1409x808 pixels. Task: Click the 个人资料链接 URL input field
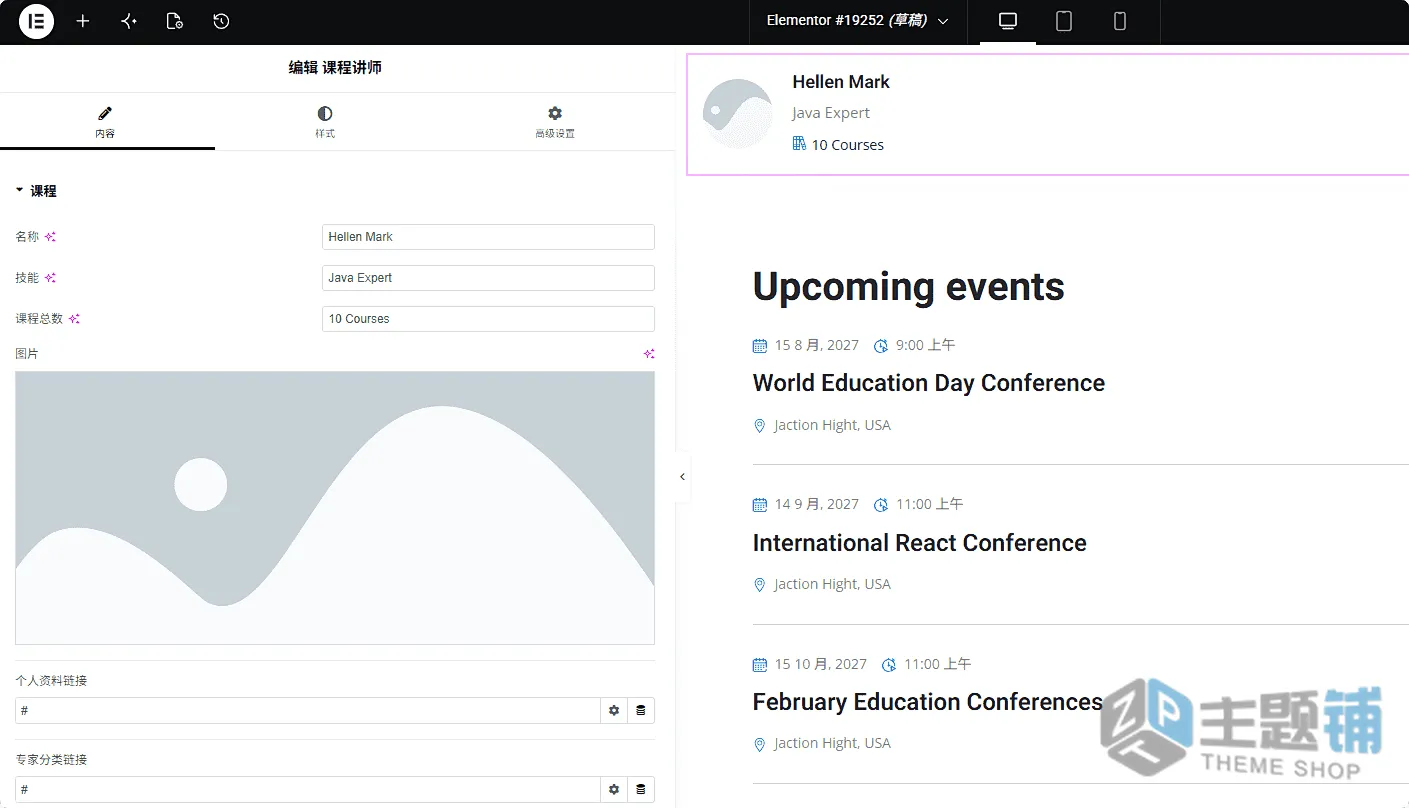pos(308,711)
